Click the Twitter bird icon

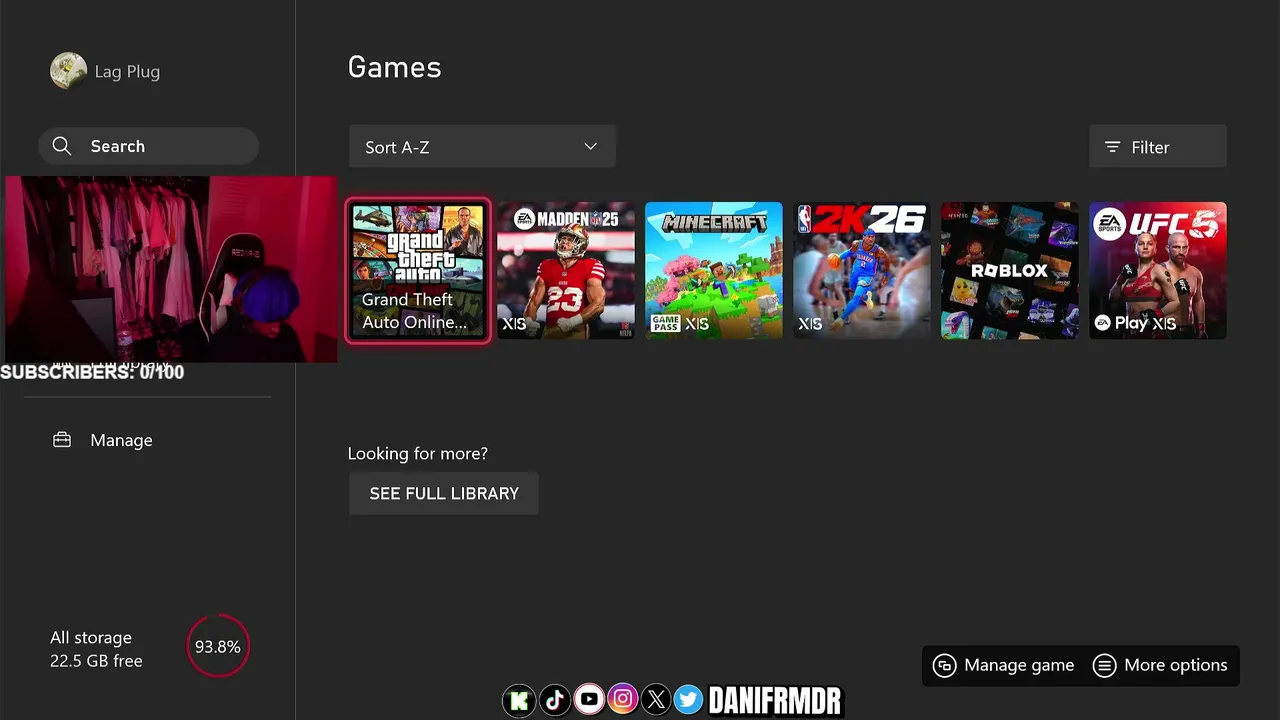pyautogui.click(x=688, y=701)
